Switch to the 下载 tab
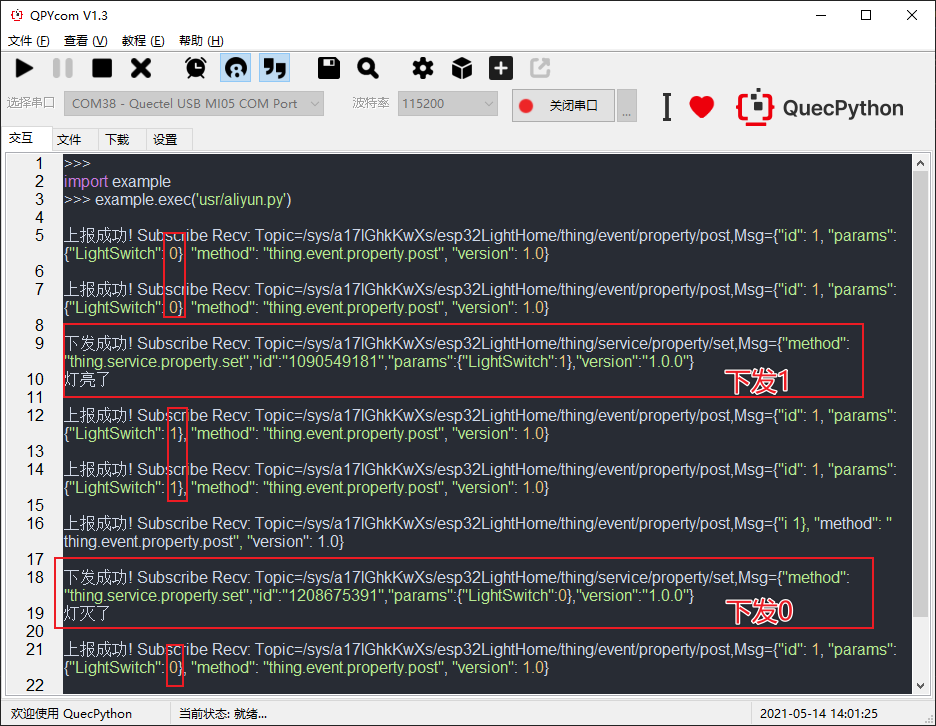Viewport: 936px width, 726px height. [x=118, y=139]
